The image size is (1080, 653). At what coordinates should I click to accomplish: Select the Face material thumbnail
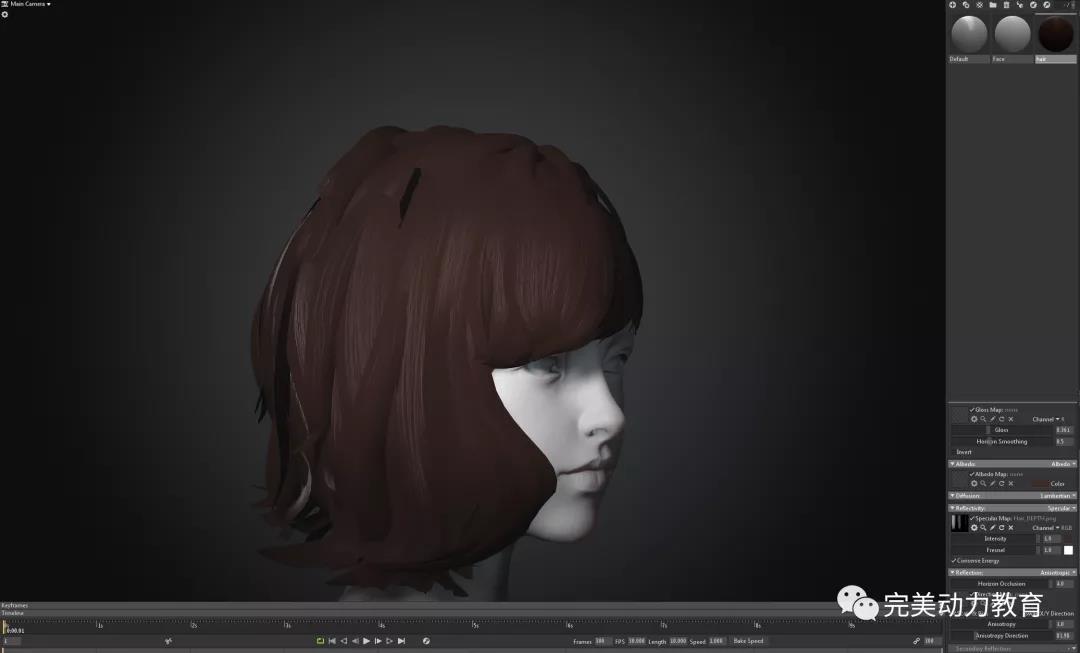coord(1012,35)
